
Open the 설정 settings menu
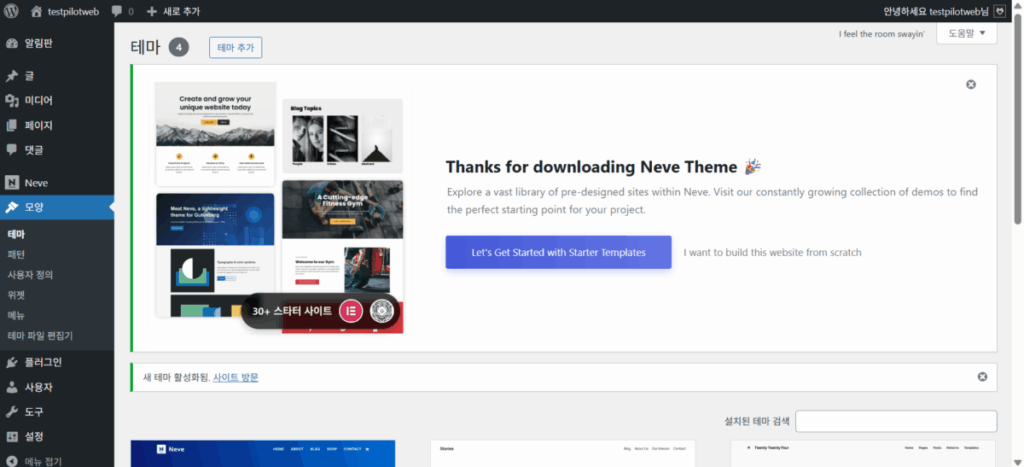pos(34,436)
